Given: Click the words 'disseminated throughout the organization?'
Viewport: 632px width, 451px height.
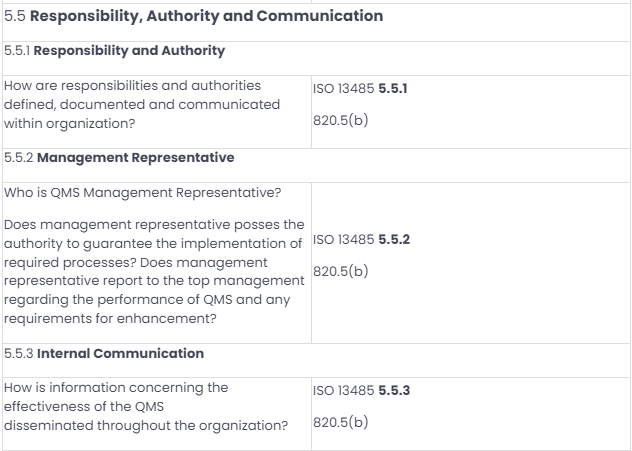Looking at the screenshot, I should (146, 426).
